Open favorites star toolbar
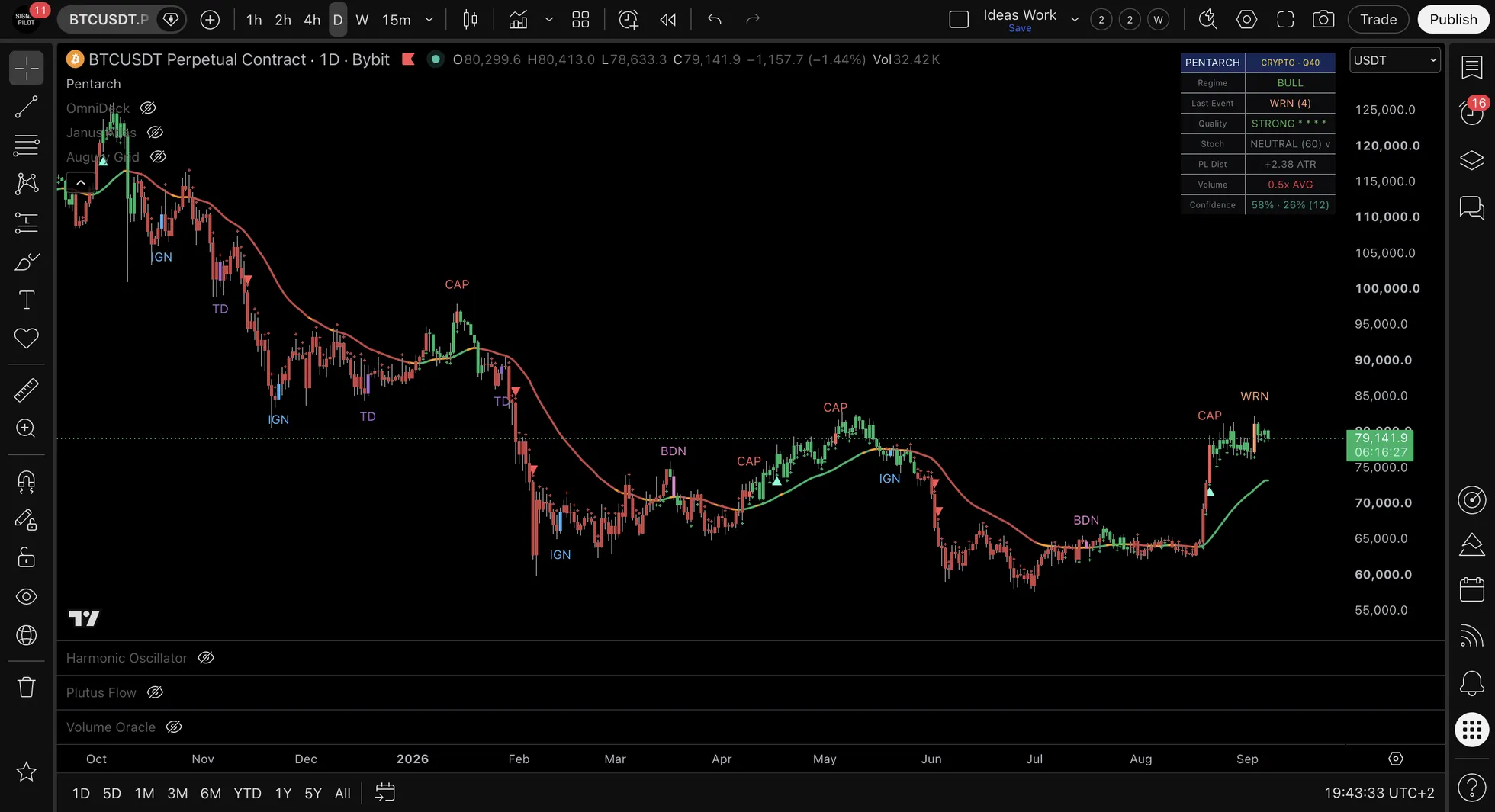The width and height of the screenshot is (1495, 812). 26,772
